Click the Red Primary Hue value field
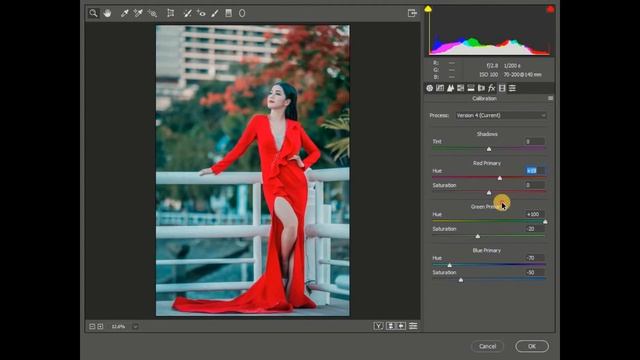Image resolution: width=640 pixels, height=360 pixels. coord(534,171)
